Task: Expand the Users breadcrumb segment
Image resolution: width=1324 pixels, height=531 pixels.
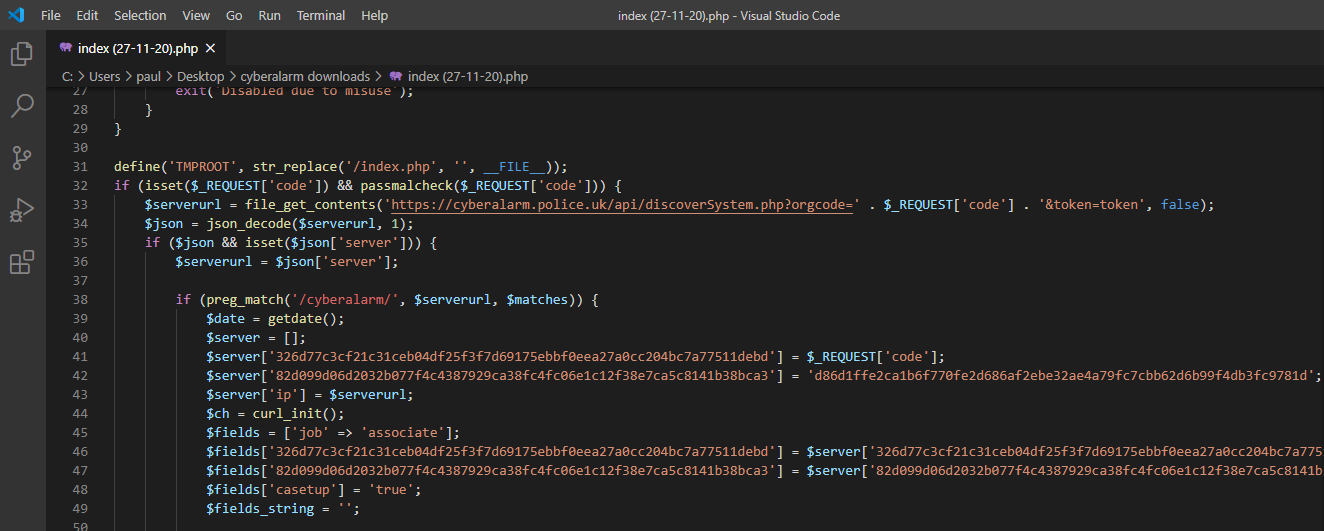Action: [x=104, y=76]
